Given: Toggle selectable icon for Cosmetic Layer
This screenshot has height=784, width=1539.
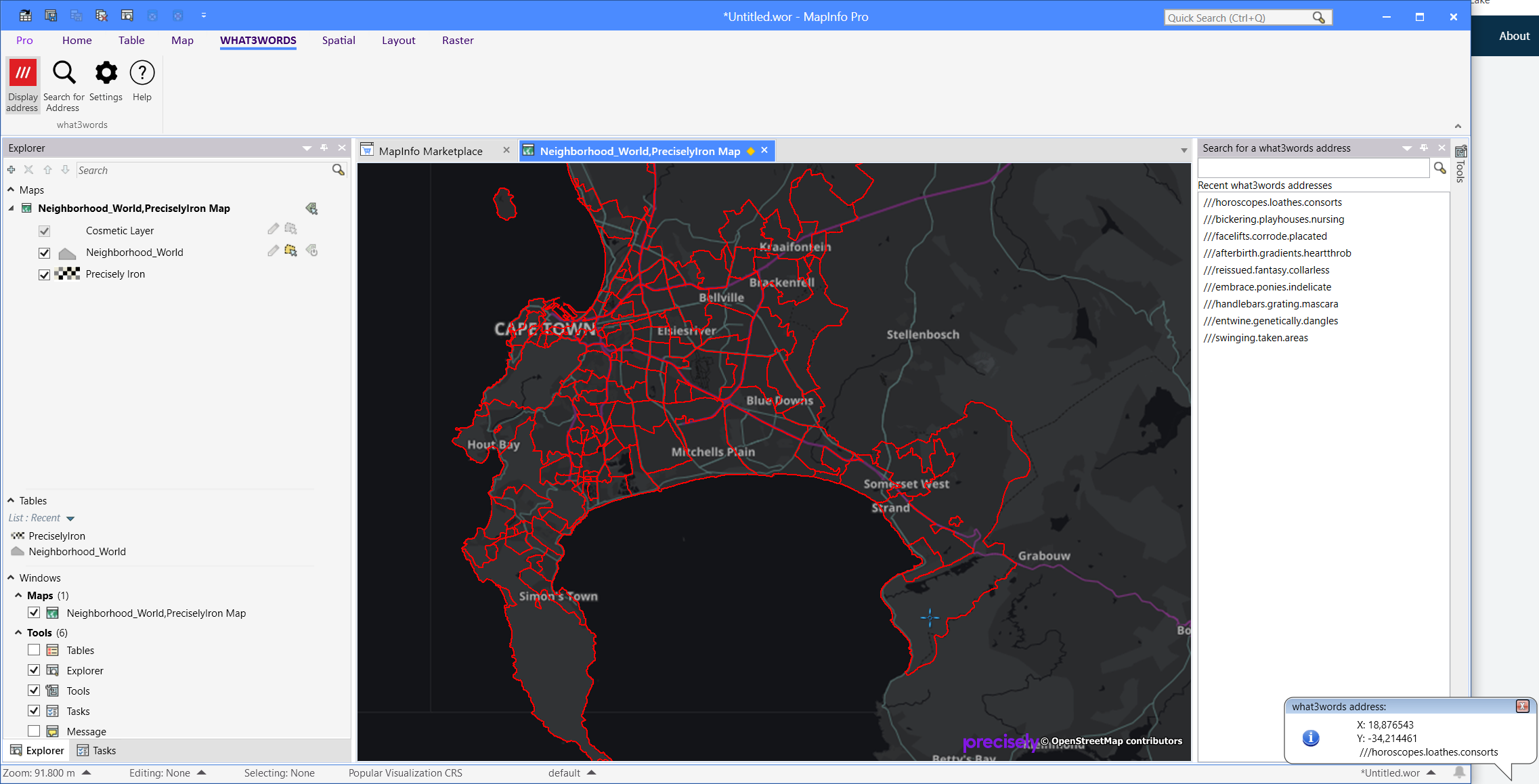Looking at the screenshot, I should click(291, 229).
